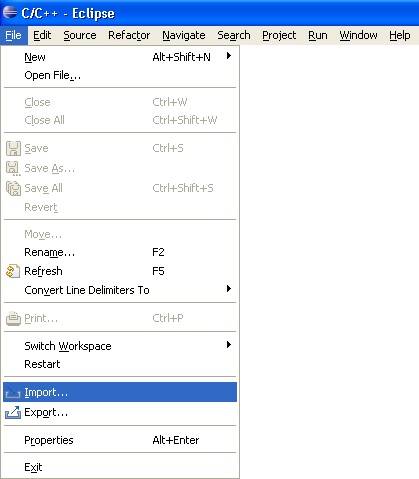
Task: Open the Run menu
Action: 318,35
